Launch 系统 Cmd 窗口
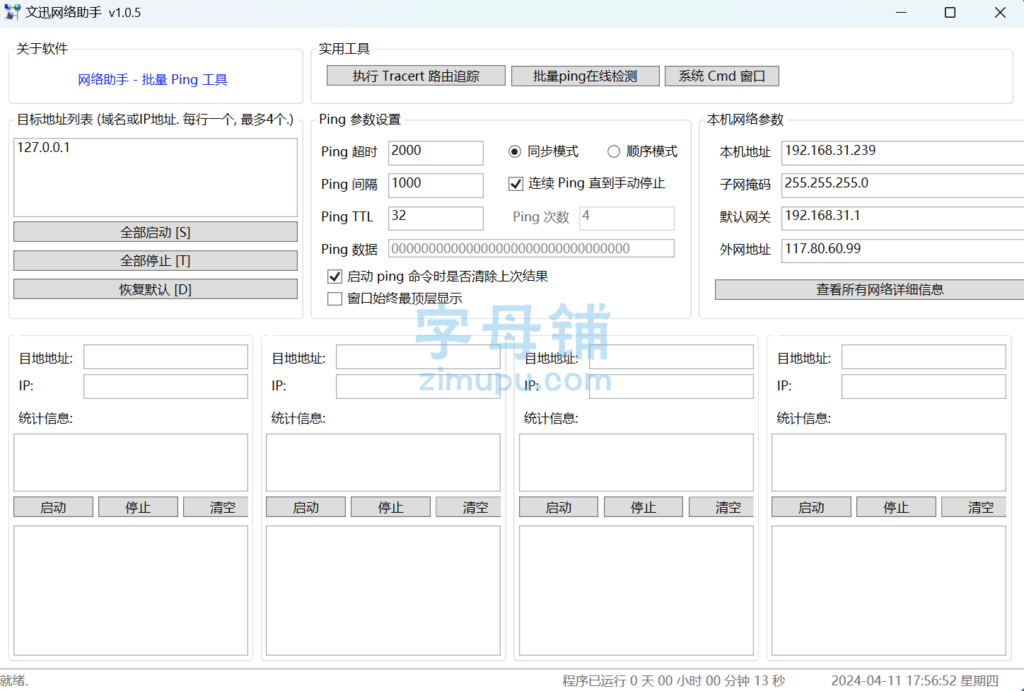This screenshot has width=1024, height=691. [x=722, y=76]
